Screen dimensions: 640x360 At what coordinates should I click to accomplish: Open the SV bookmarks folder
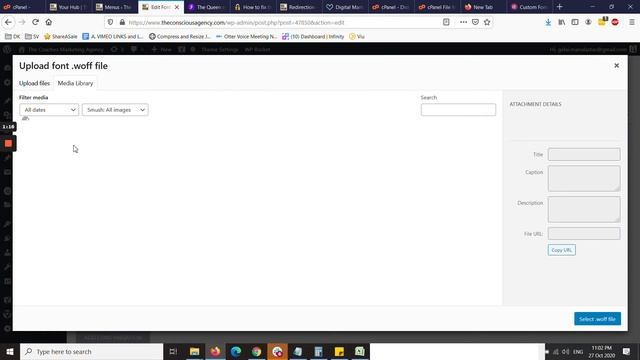[32, 36]
